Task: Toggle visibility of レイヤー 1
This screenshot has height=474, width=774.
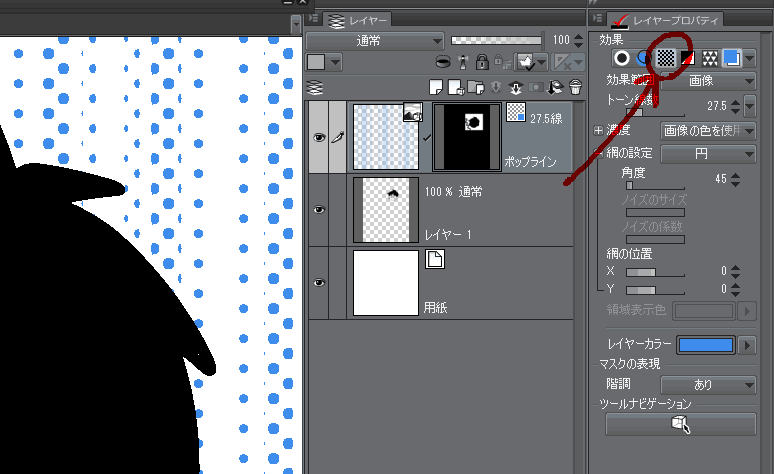Action: (319, 210)
